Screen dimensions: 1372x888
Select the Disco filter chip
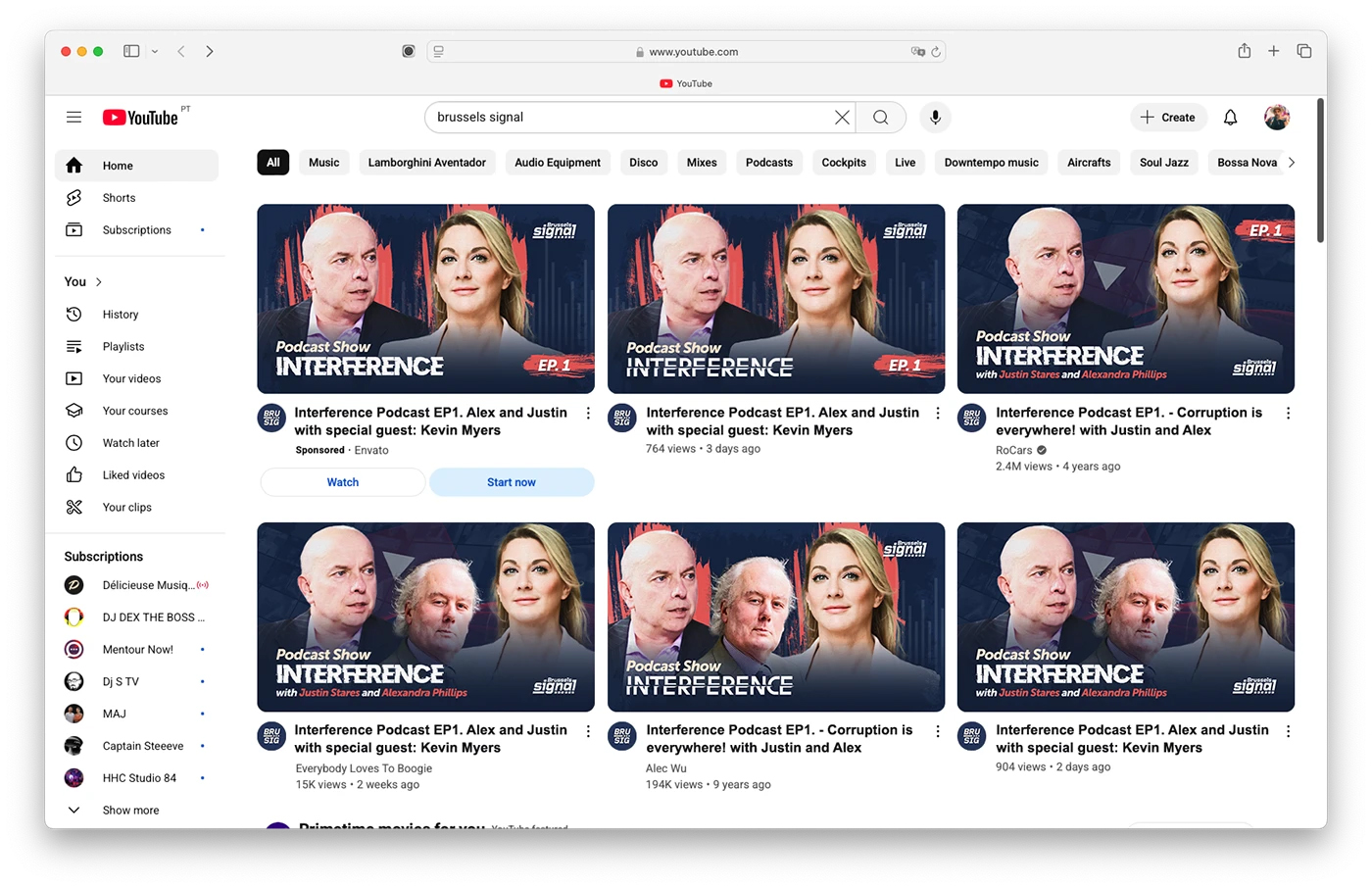(x=644, y=163)
